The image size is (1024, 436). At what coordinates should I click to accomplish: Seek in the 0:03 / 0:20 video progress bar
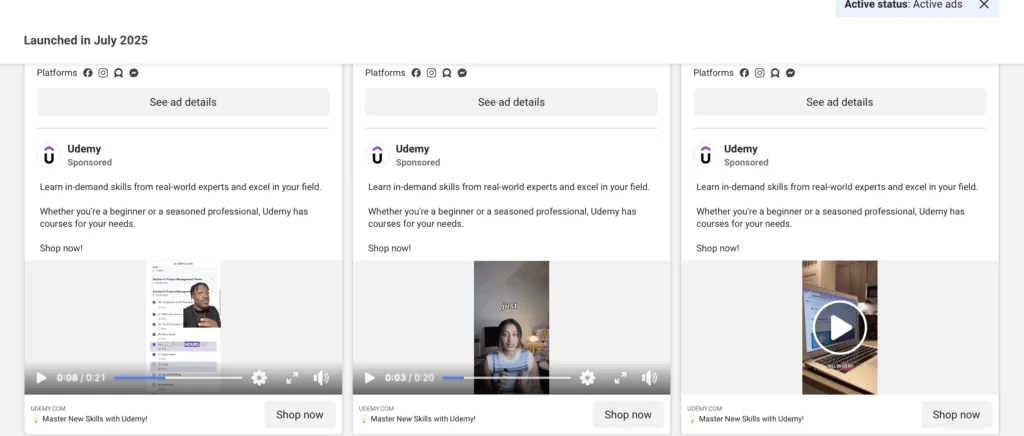(x=506, y=378)
